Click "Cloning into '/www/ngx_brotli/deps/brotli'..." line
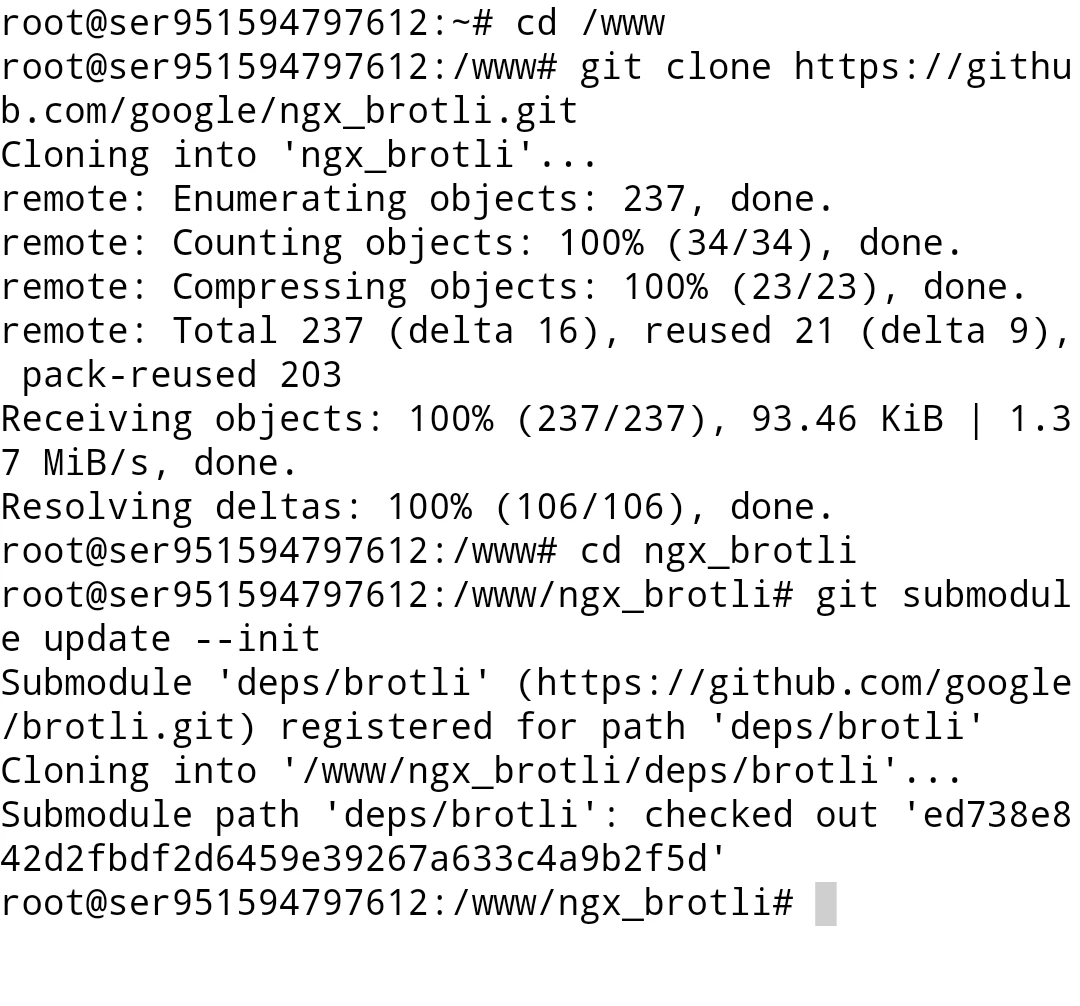This screenshot has width=1080, height=1006. (x=482, y=771)
